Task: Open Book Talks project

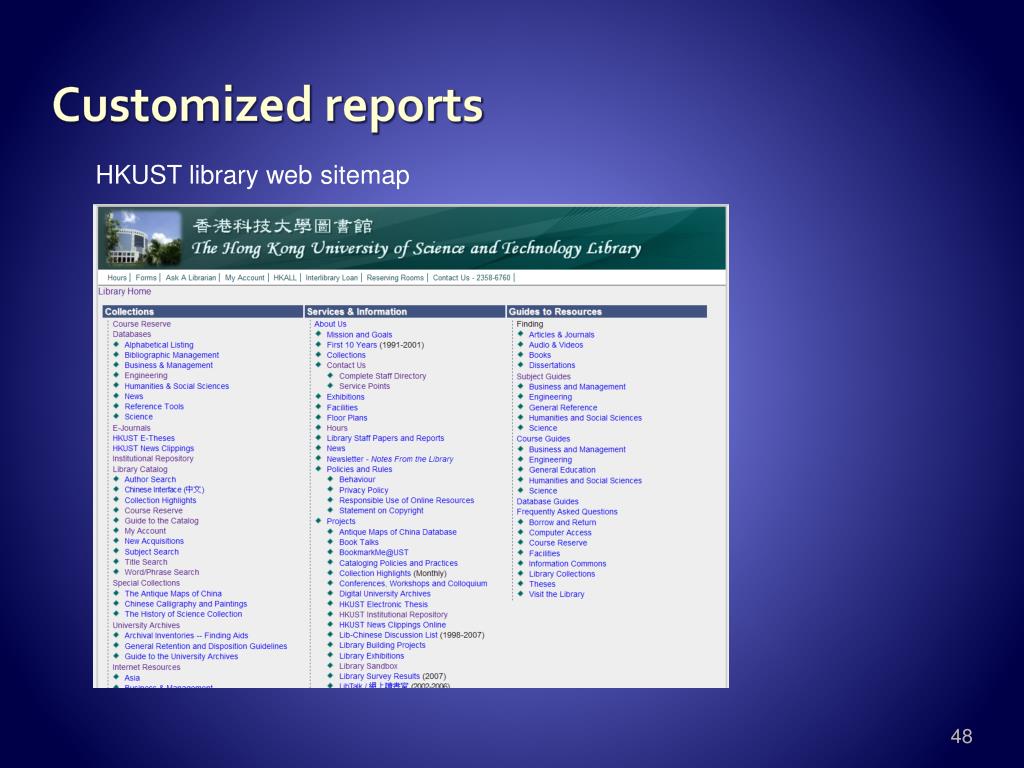Action: tap(359, 542)
